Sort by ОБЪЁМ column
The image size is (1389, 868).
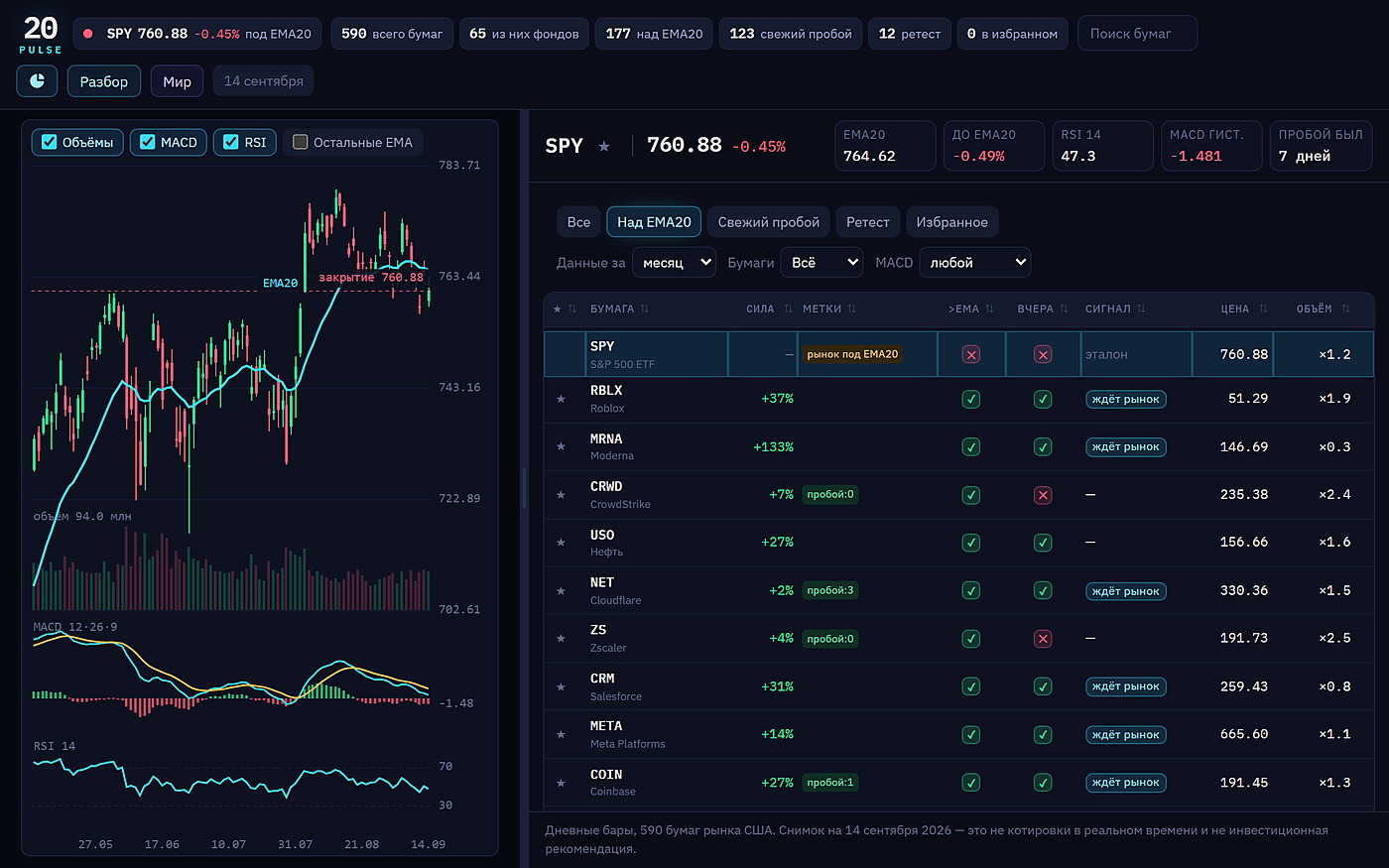click(x=1323, y=310)
